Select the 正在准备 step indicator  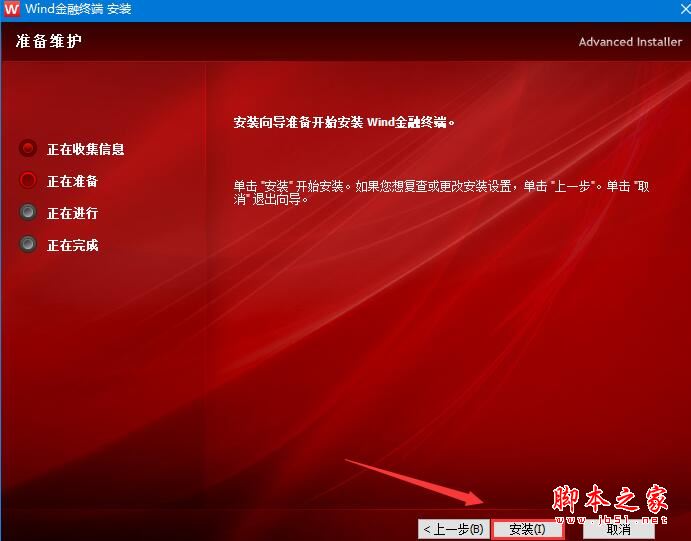point(28,180)
